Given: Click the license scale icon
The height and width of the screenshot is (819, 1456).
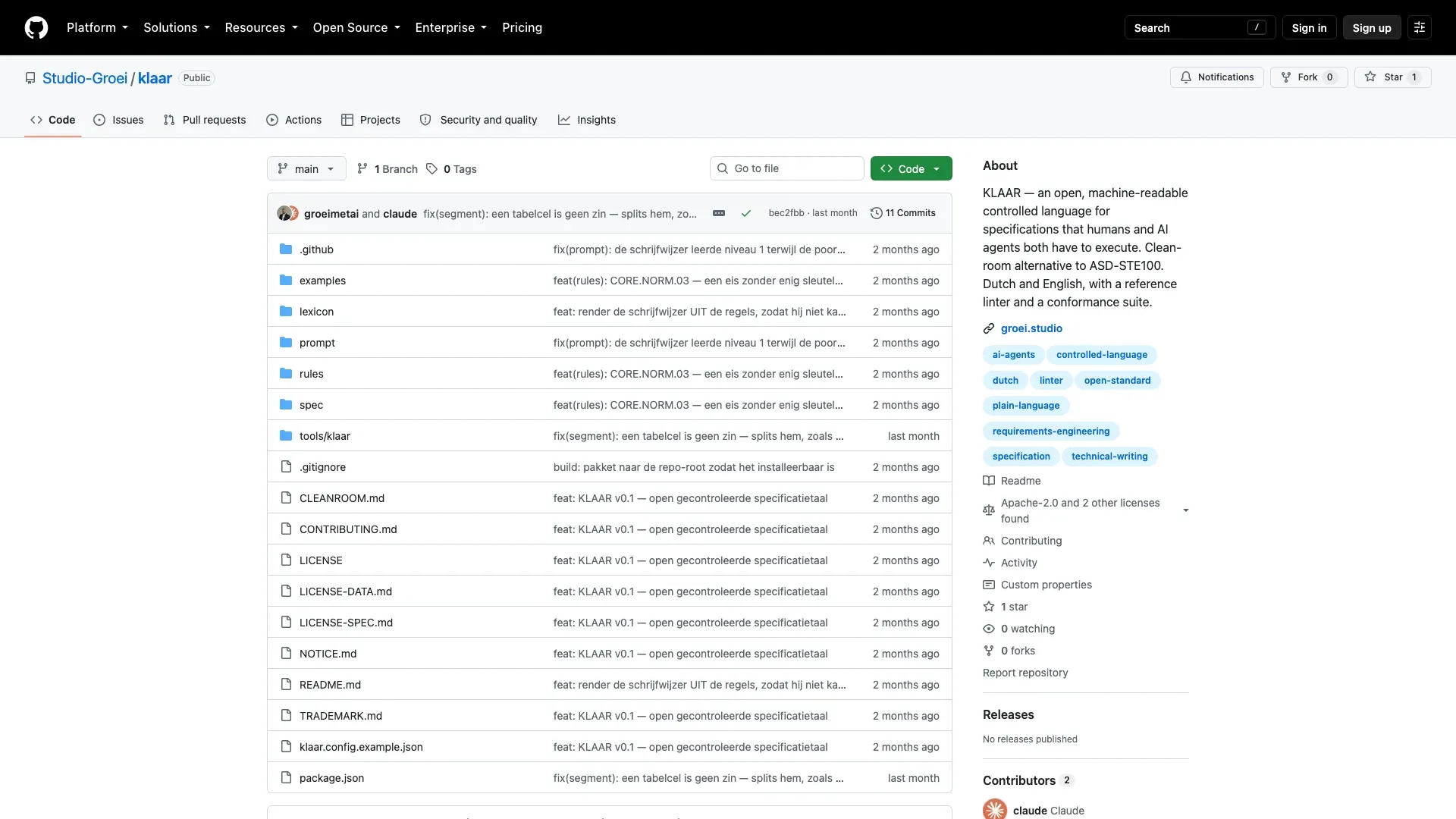Looking at the screenshot, I should point(989,510).
